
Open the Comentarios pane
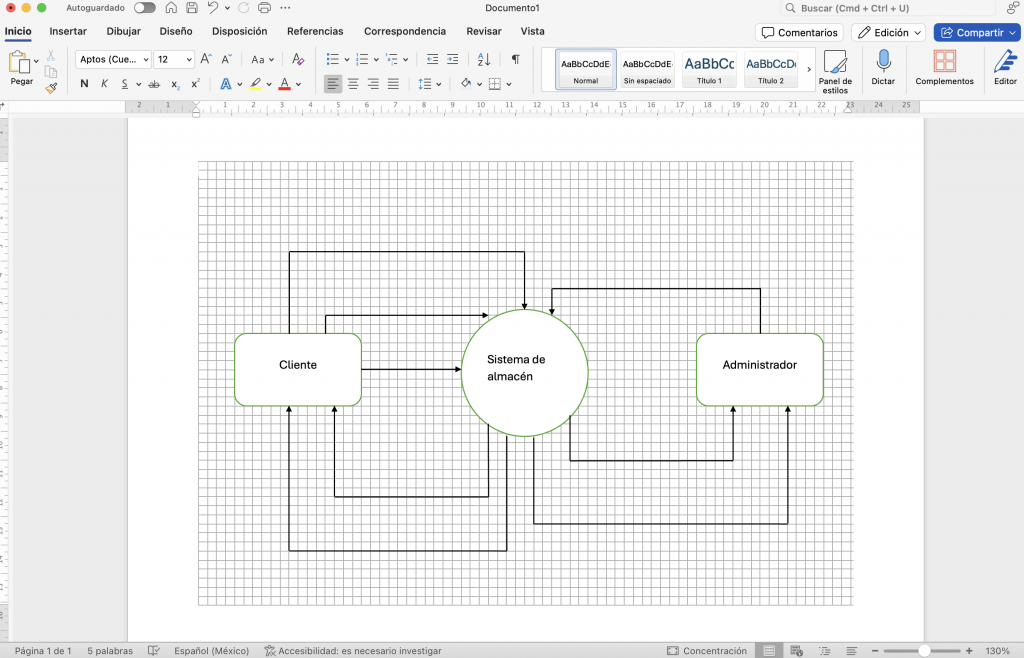pyautogui.click(x=799, y=33)
